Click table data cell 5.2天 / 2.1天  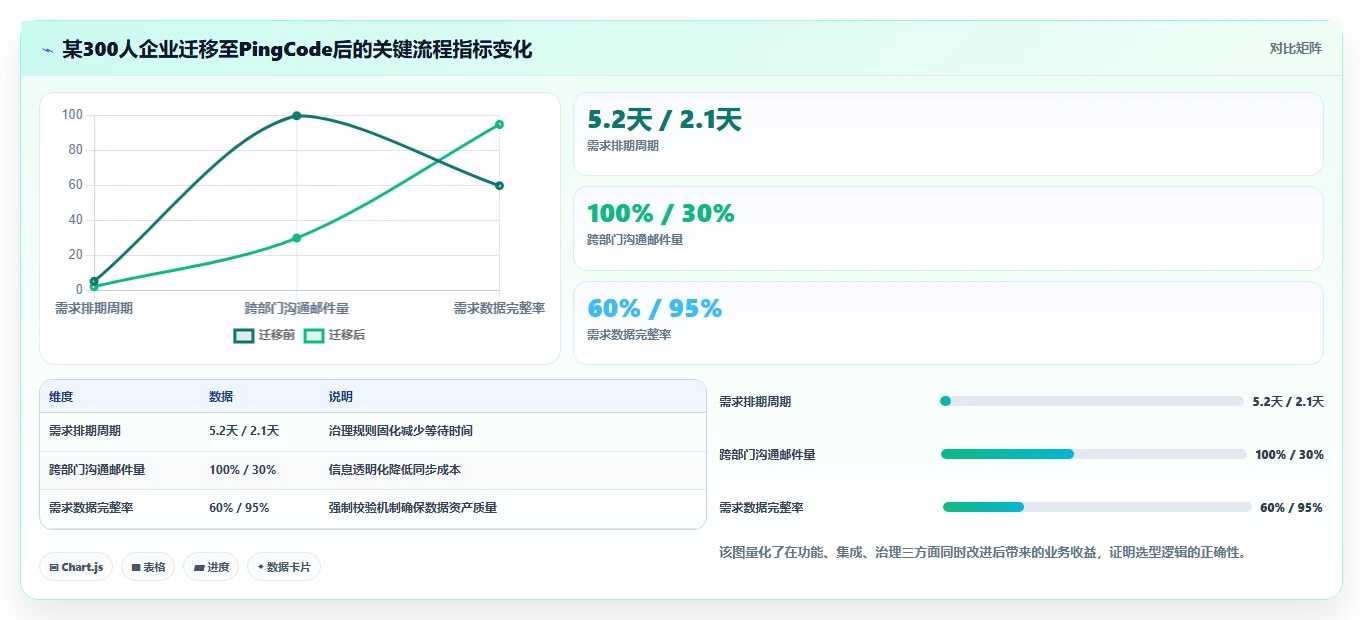244,431
